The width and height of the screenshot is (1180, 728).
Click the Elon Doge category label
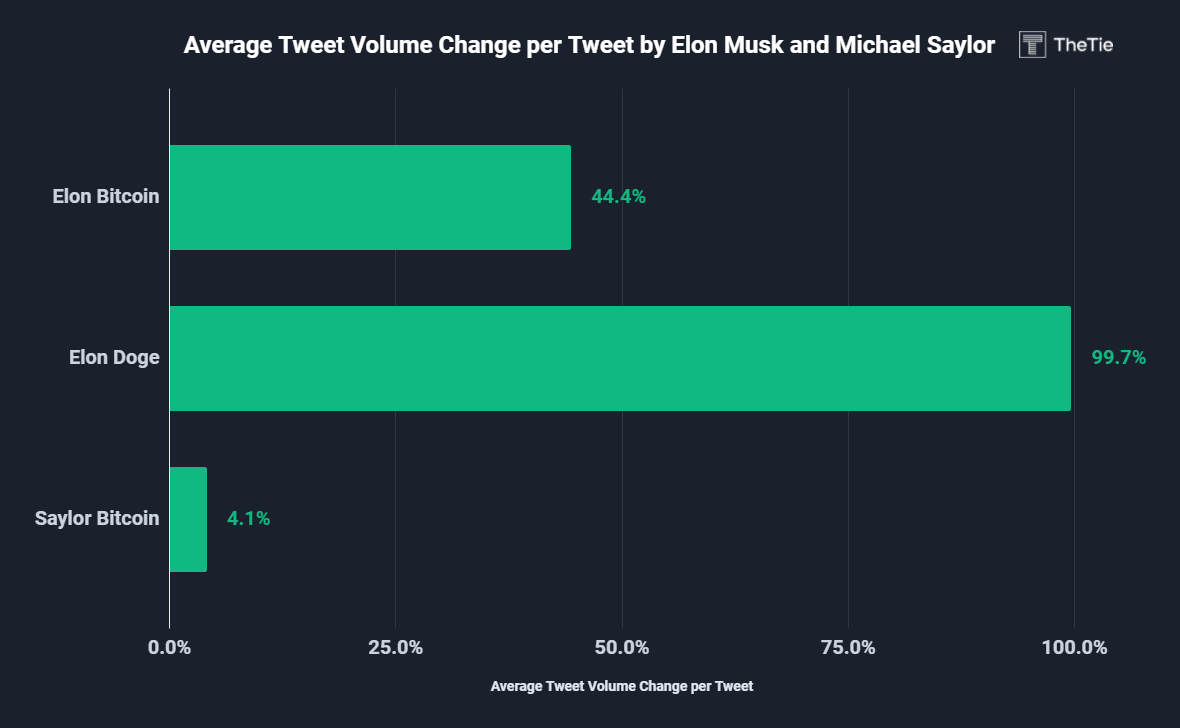[x=114, y=358]
